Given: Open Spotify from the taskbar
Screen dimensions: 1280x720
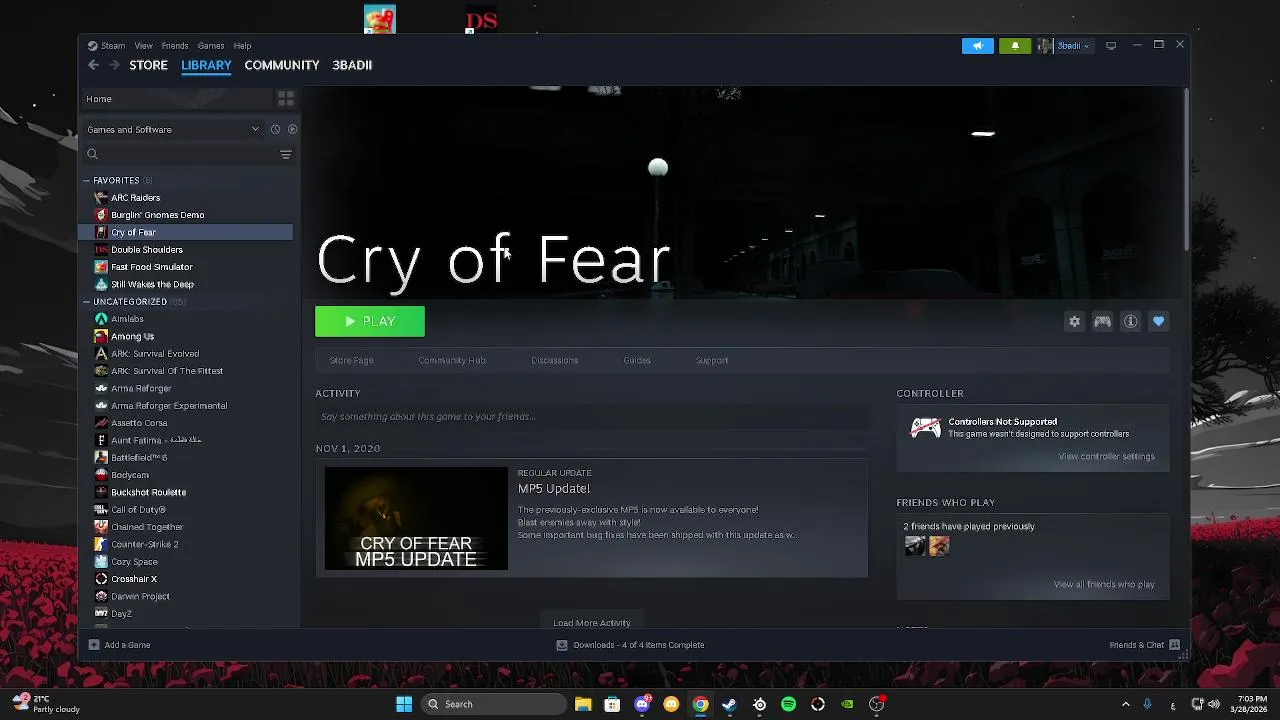Looking at the screenshot, I should (788, 704).
